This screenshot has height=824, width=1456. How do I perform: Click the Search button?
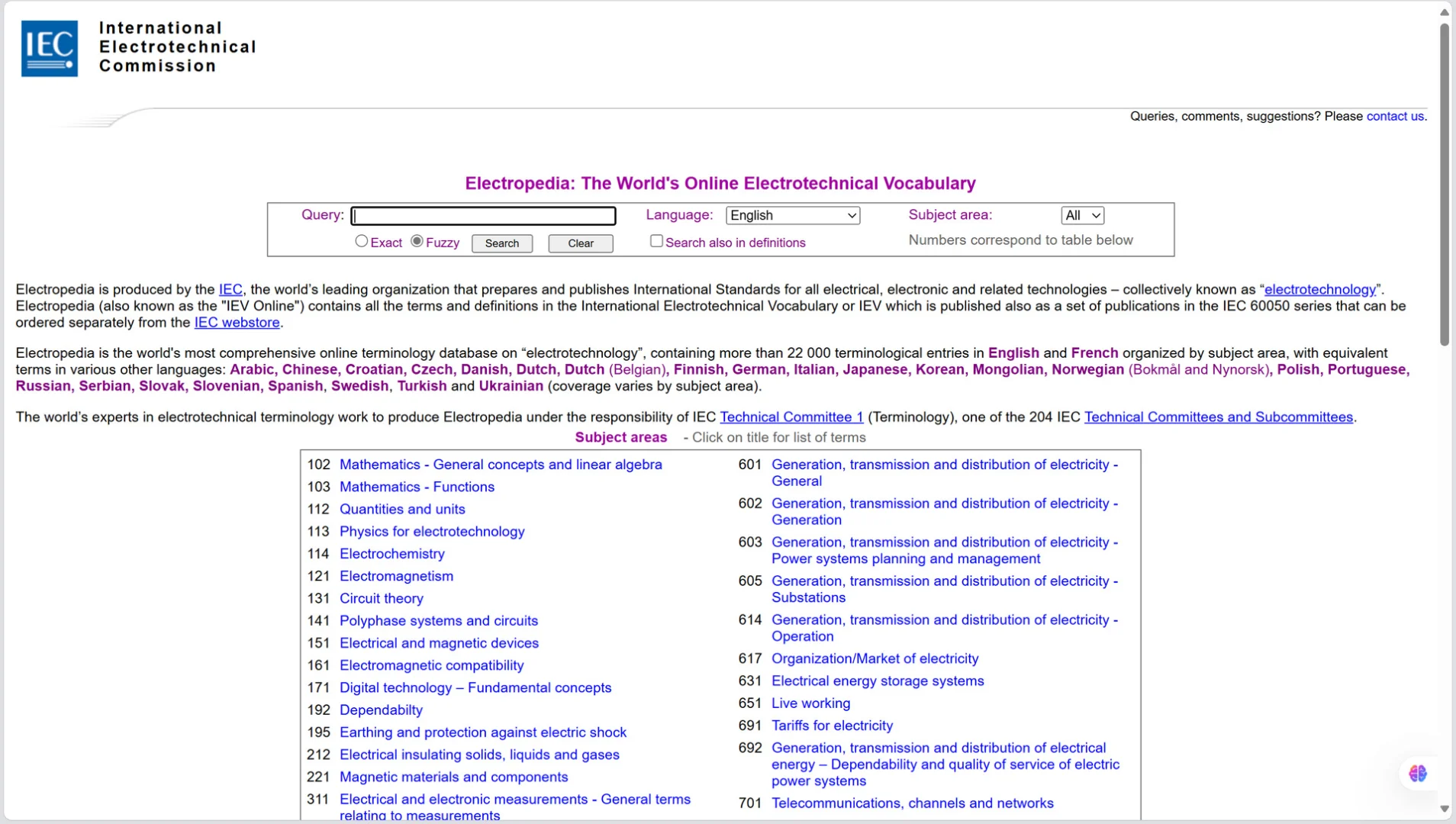pyautogui.click(x=502, y=243)
